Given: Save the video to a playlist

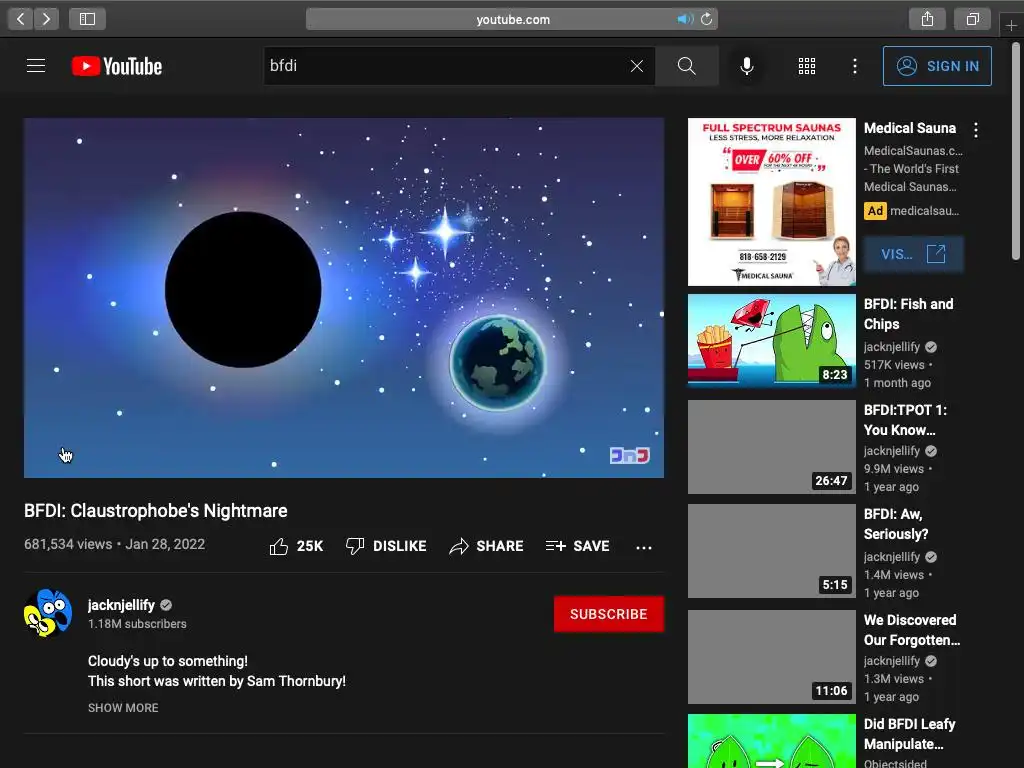Looking at the screenshot, I should [577, 546].
